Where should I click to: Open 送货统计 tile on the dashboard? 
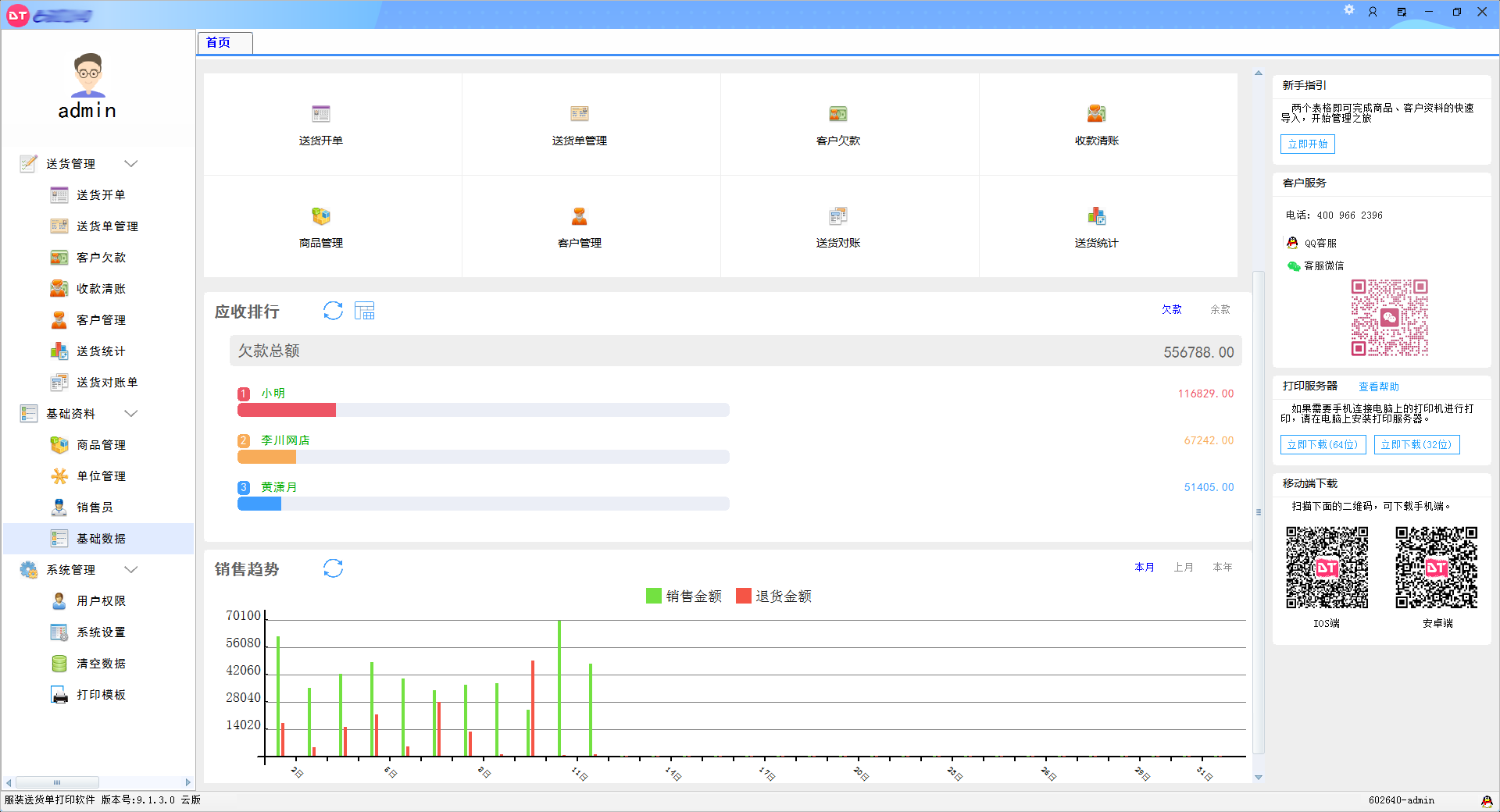(x=1096, y=227)
